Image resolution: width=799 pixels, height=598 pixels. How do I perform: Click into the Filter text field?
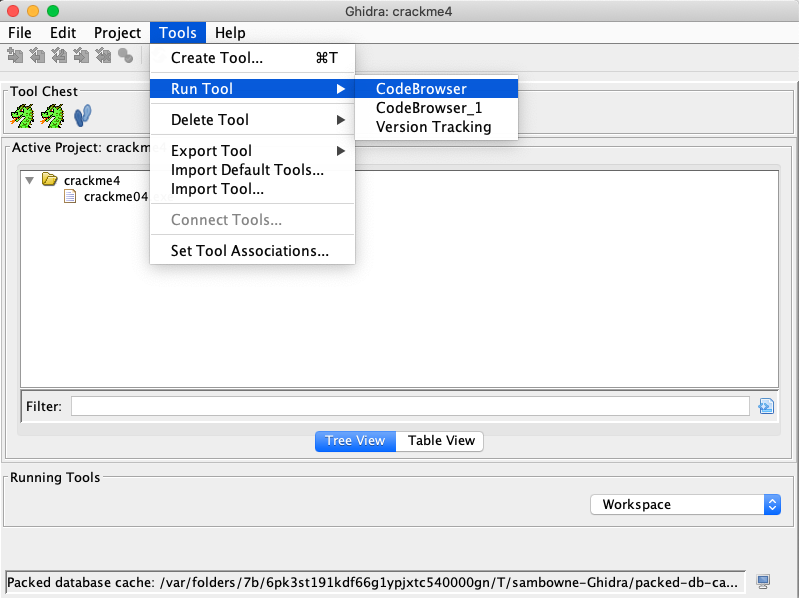[410, 406]
